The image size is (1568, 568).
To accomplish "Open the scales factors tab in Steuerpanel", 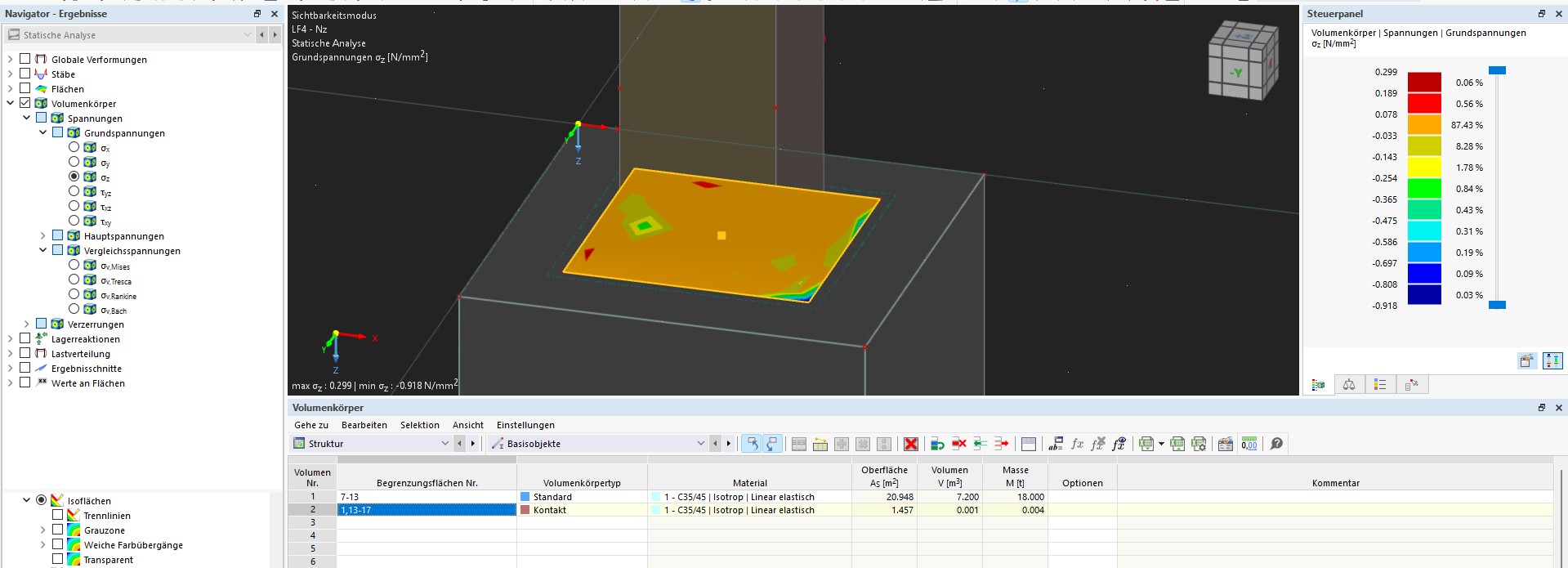I will (x=1349, y=385).
